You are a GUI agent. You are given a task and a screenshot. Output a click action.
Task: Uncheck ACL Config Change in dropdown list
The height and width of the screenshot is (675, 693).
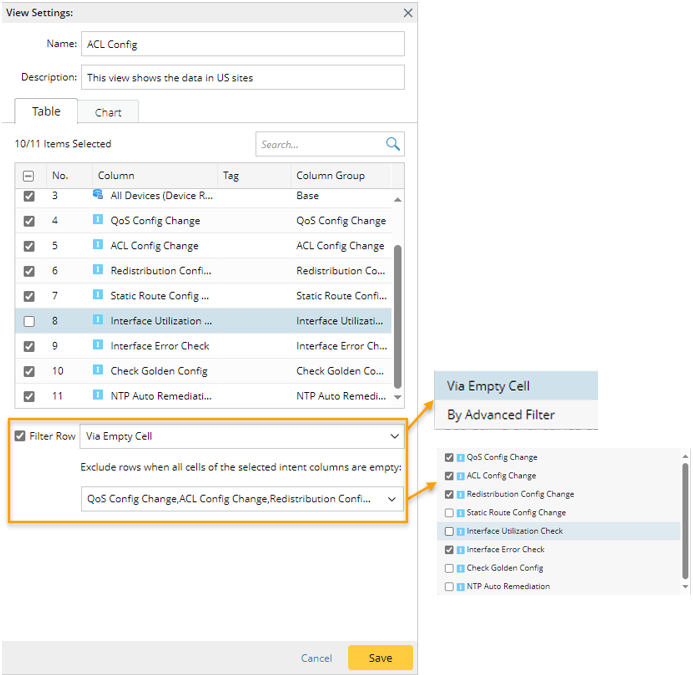449,476
